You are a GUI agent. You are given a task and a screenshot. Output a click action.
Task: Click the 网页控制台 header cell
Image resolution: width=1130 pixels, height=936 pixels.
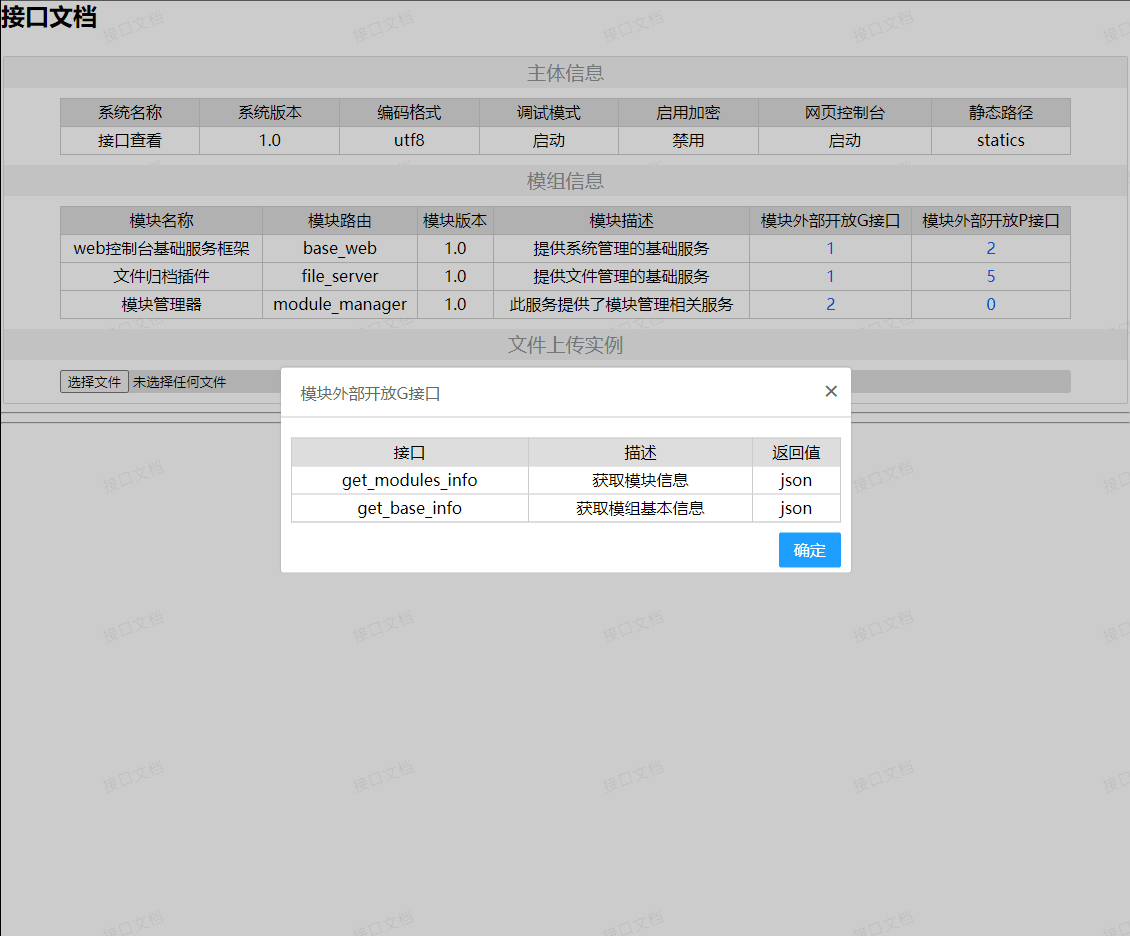point(845,112)
